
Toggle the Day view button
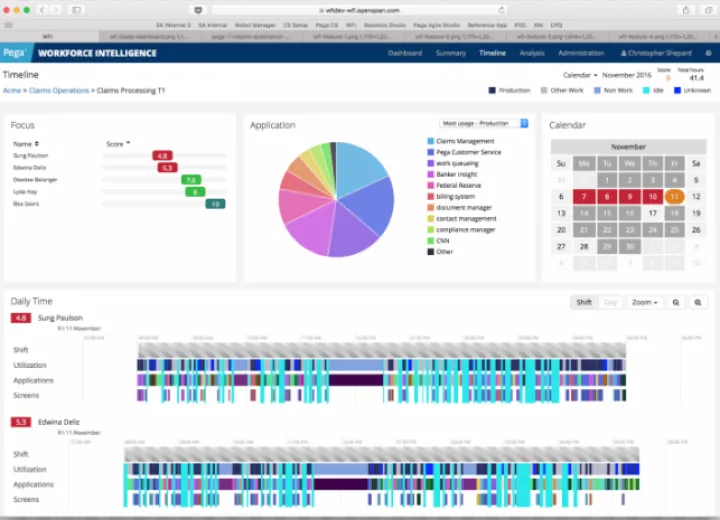610,302
